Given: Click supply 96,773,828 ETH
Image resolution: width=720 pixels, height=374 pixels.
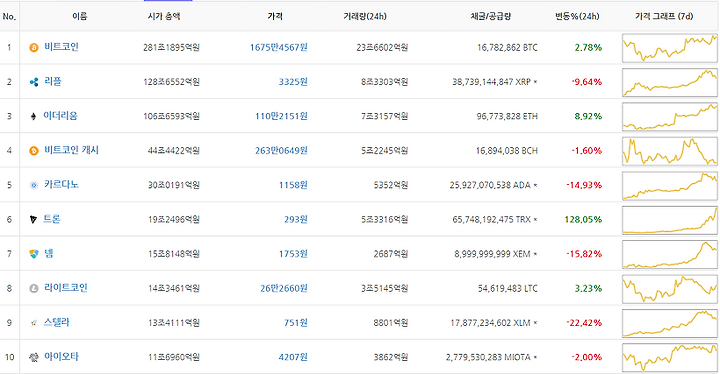Looking at the screenshot, I should (507, 116).
